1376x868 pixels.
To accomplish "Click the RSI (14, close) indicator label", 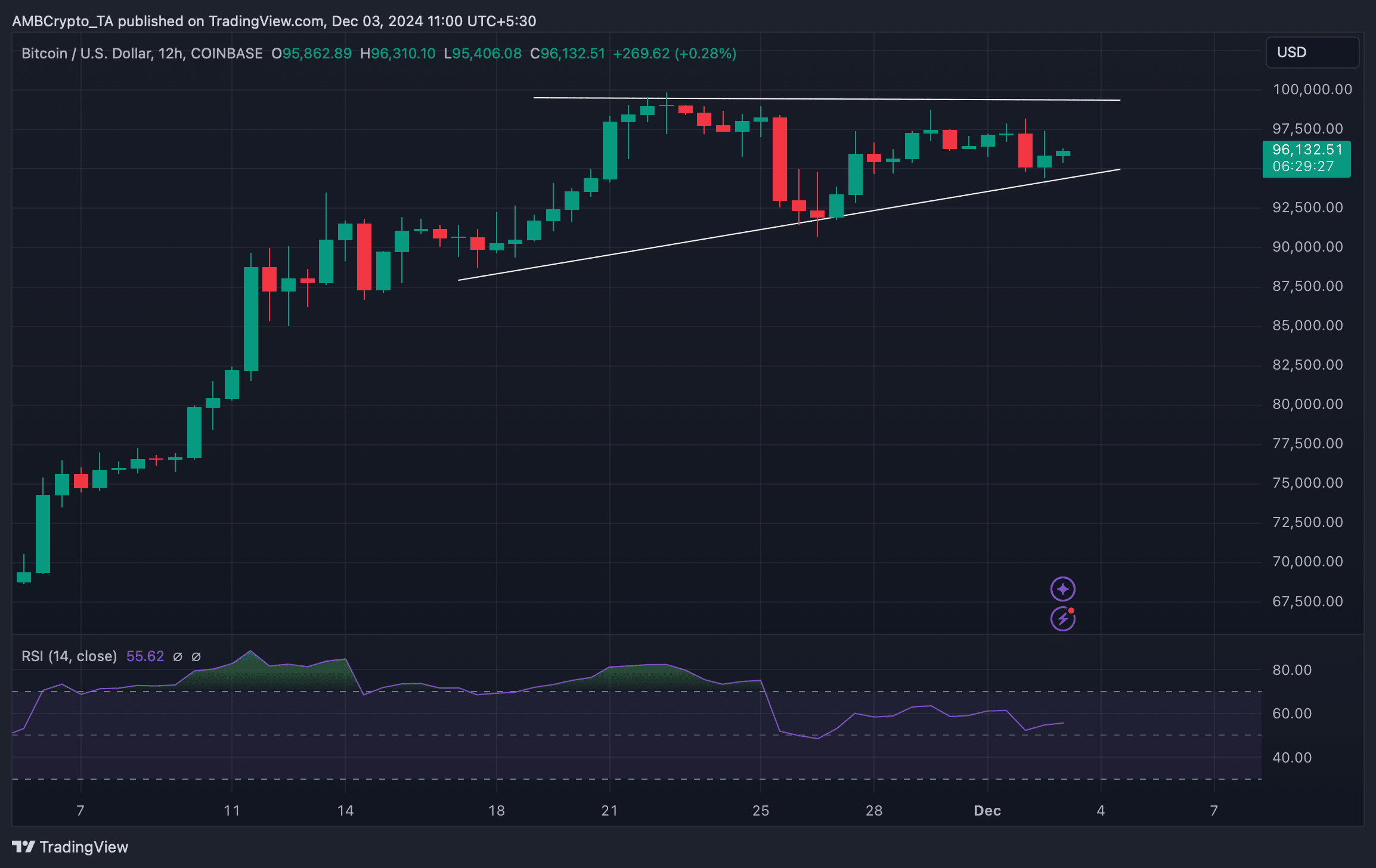I will 69,656.
